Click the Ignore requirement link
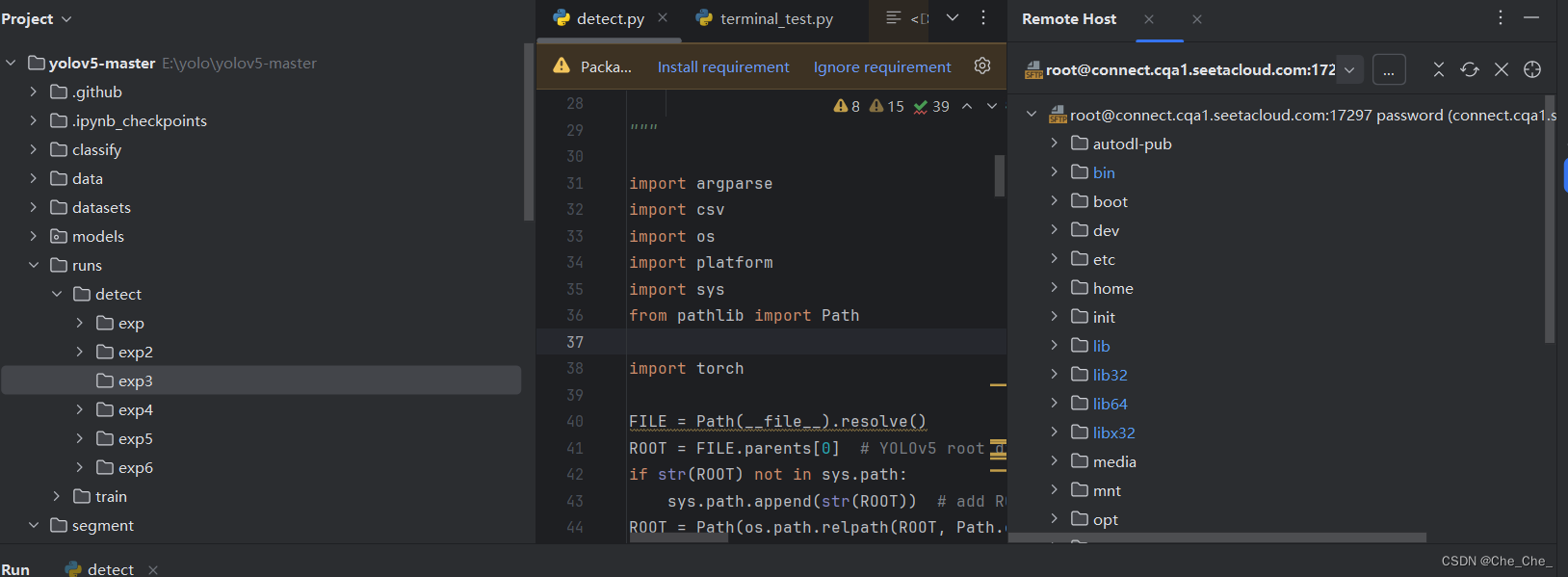 pos(881,66)
